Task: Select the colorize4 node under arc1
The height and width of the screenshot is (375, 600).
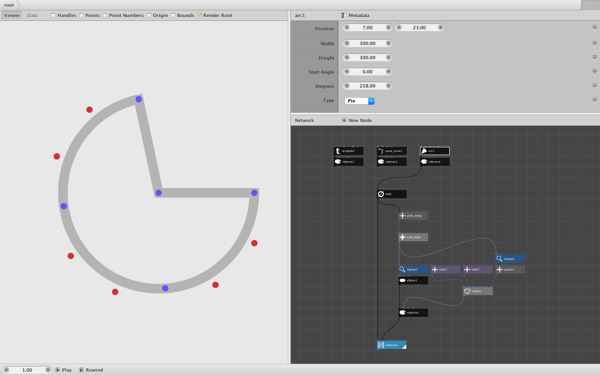Action: tap(435, 162)
